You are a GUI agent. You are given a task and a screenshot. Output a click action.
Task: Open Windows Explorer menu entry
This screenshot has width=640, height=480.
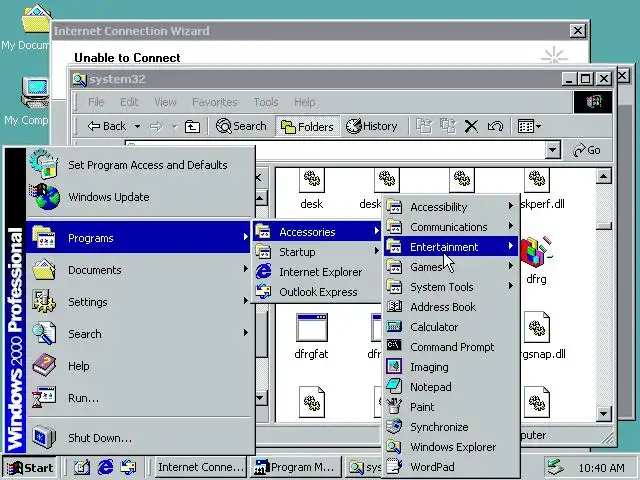point(451,447)
